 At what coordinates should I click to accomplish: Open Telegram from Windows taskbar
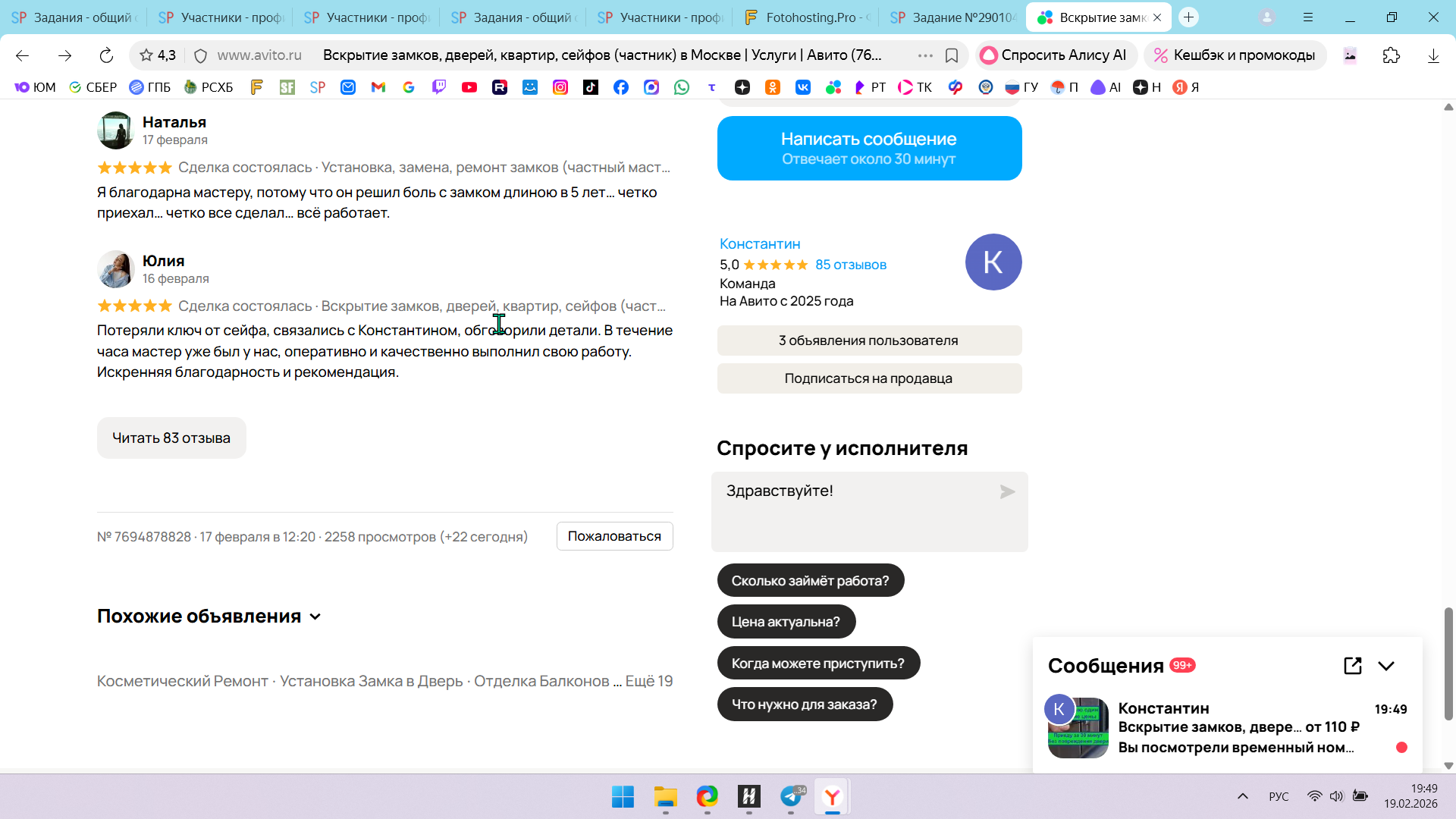click(791, 796)
